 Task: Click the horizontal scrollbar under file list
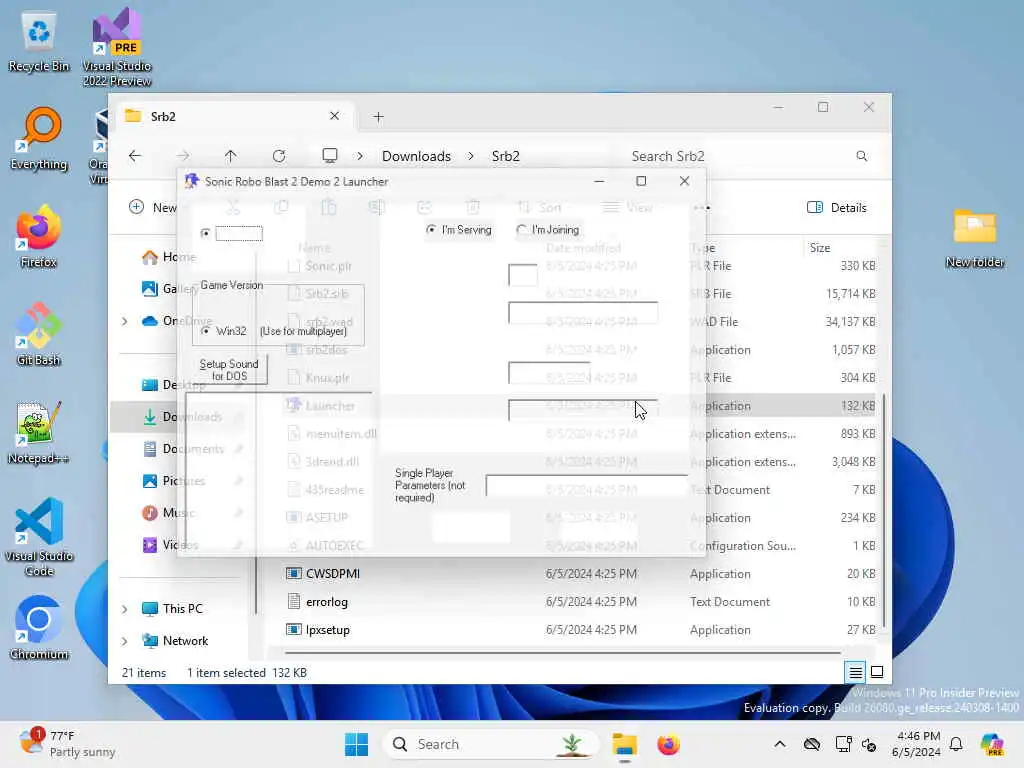[x=562, y=652]
